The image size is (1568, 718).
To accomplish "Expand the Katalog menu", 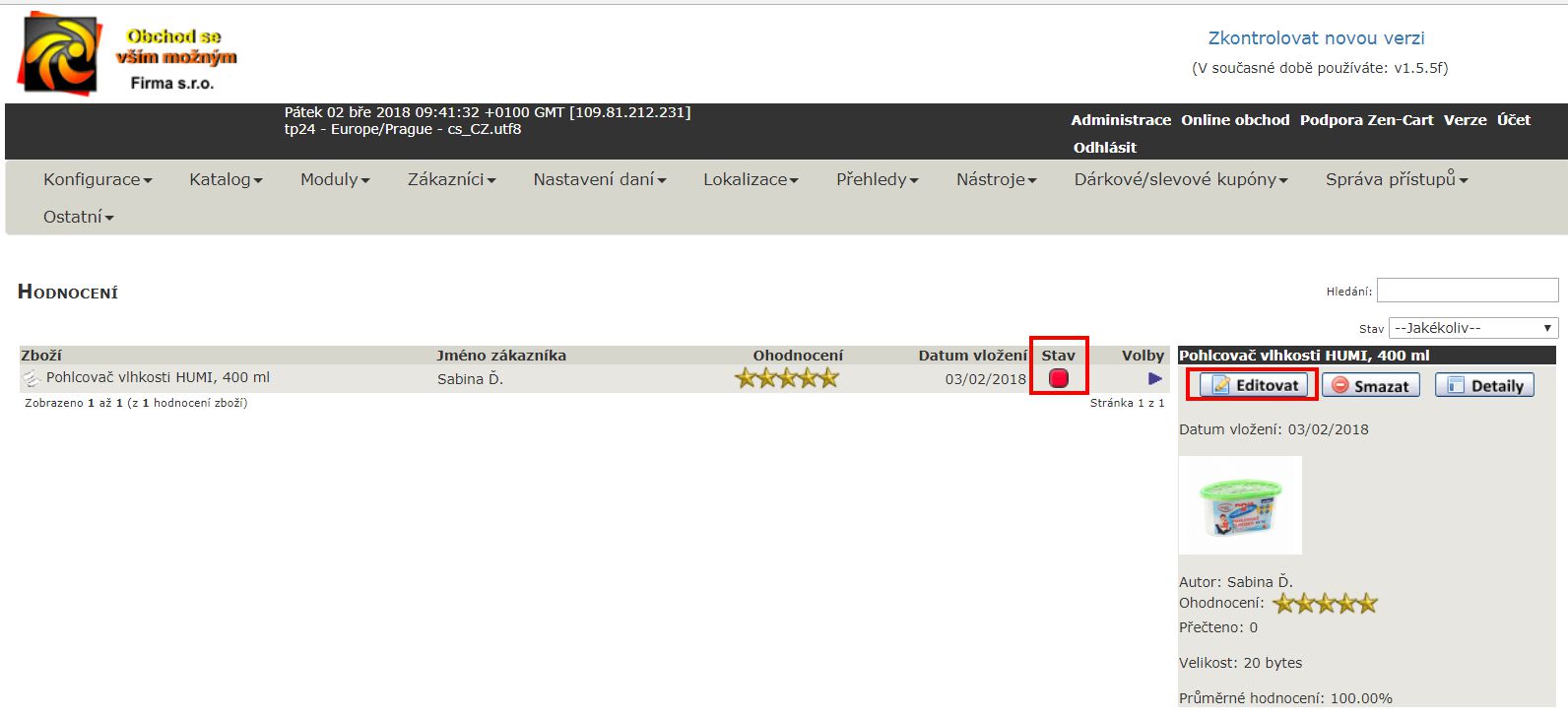I will [226, 179].
